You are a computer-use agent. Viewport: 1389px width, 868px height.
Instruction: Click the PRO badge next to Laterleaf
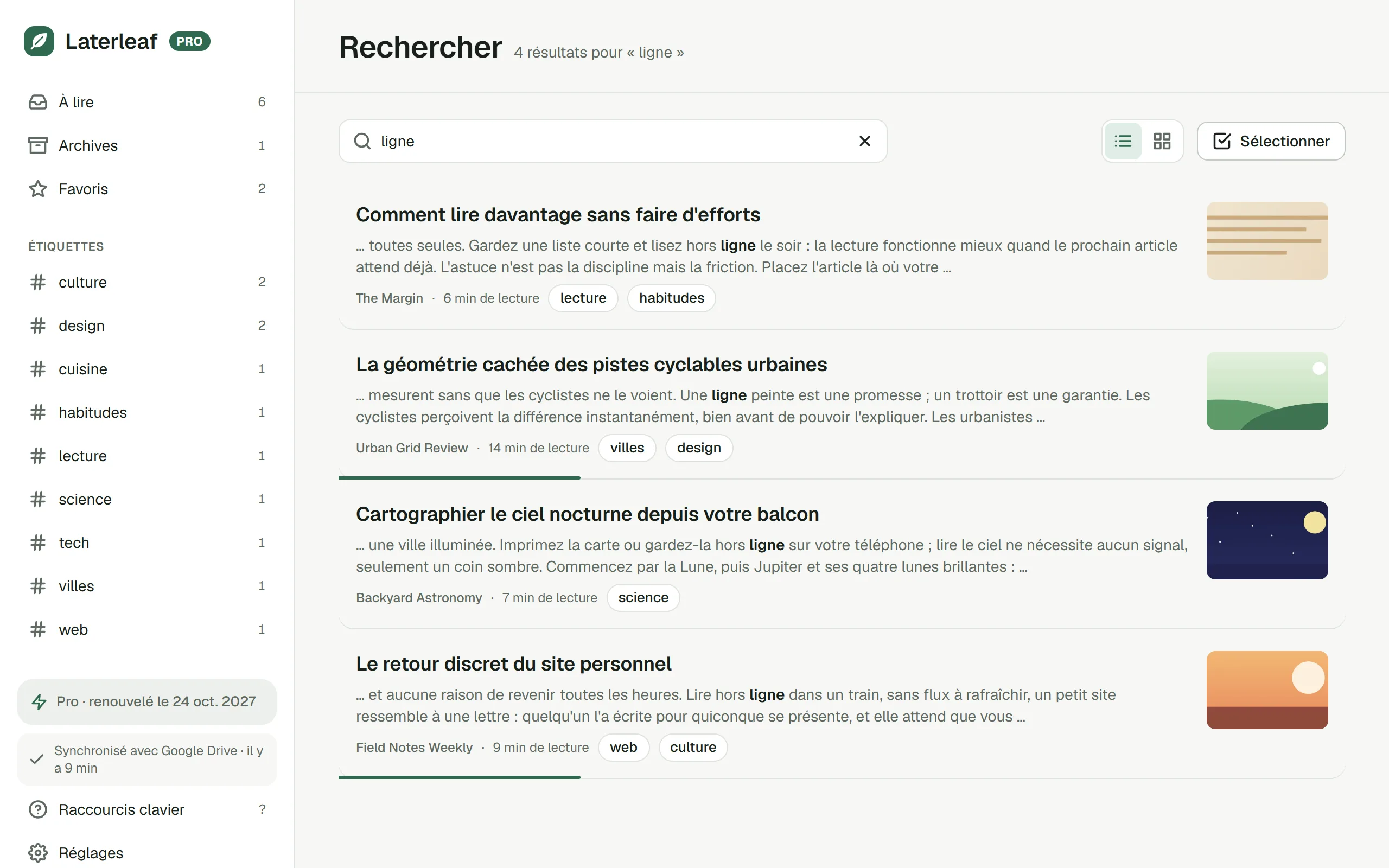(190, 41)
